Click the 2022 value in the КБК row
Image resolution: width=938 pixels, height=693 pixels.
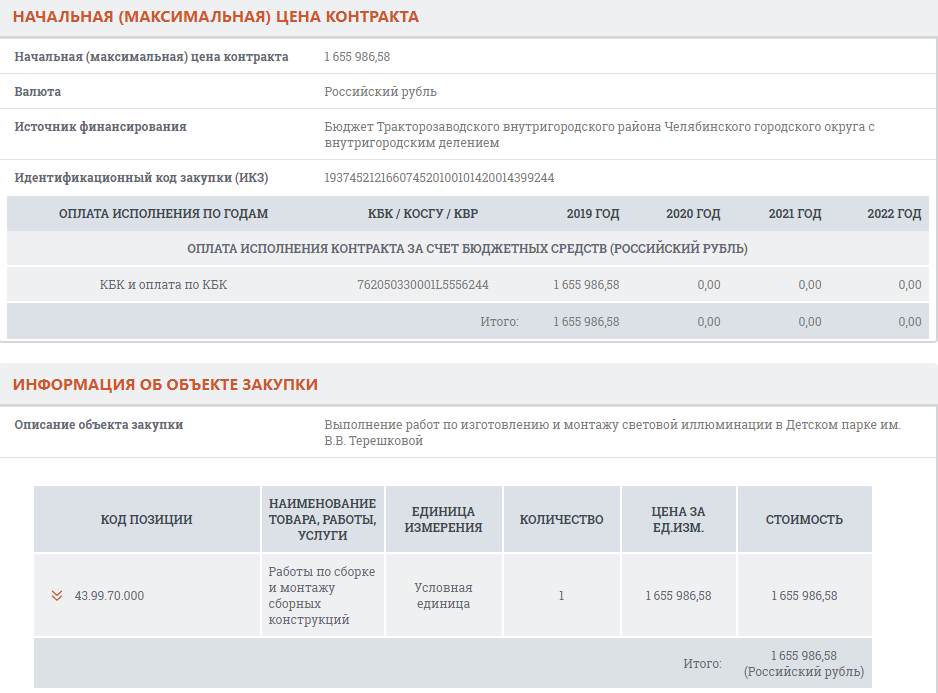click(910, 285)
